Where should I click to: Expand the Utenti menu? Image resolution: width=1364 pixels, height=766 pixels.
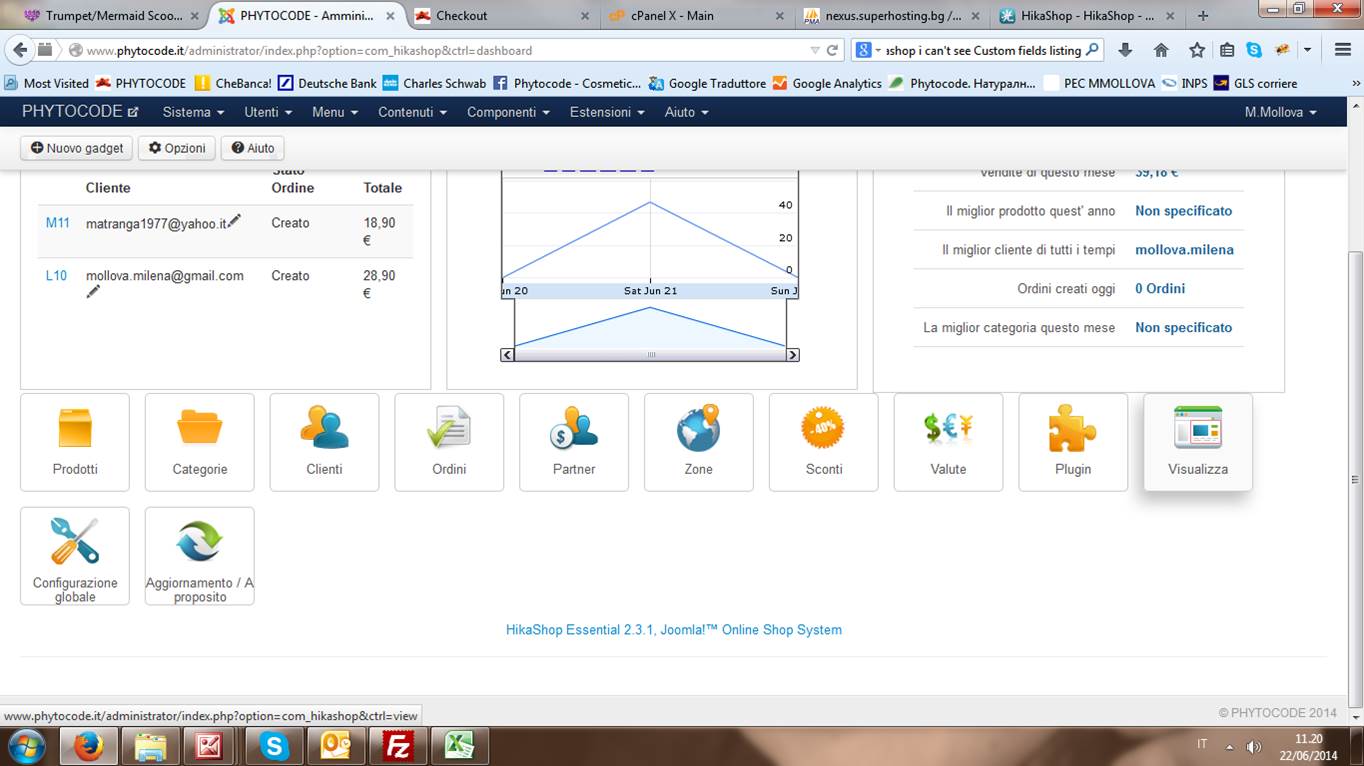(x=268, y=112)
